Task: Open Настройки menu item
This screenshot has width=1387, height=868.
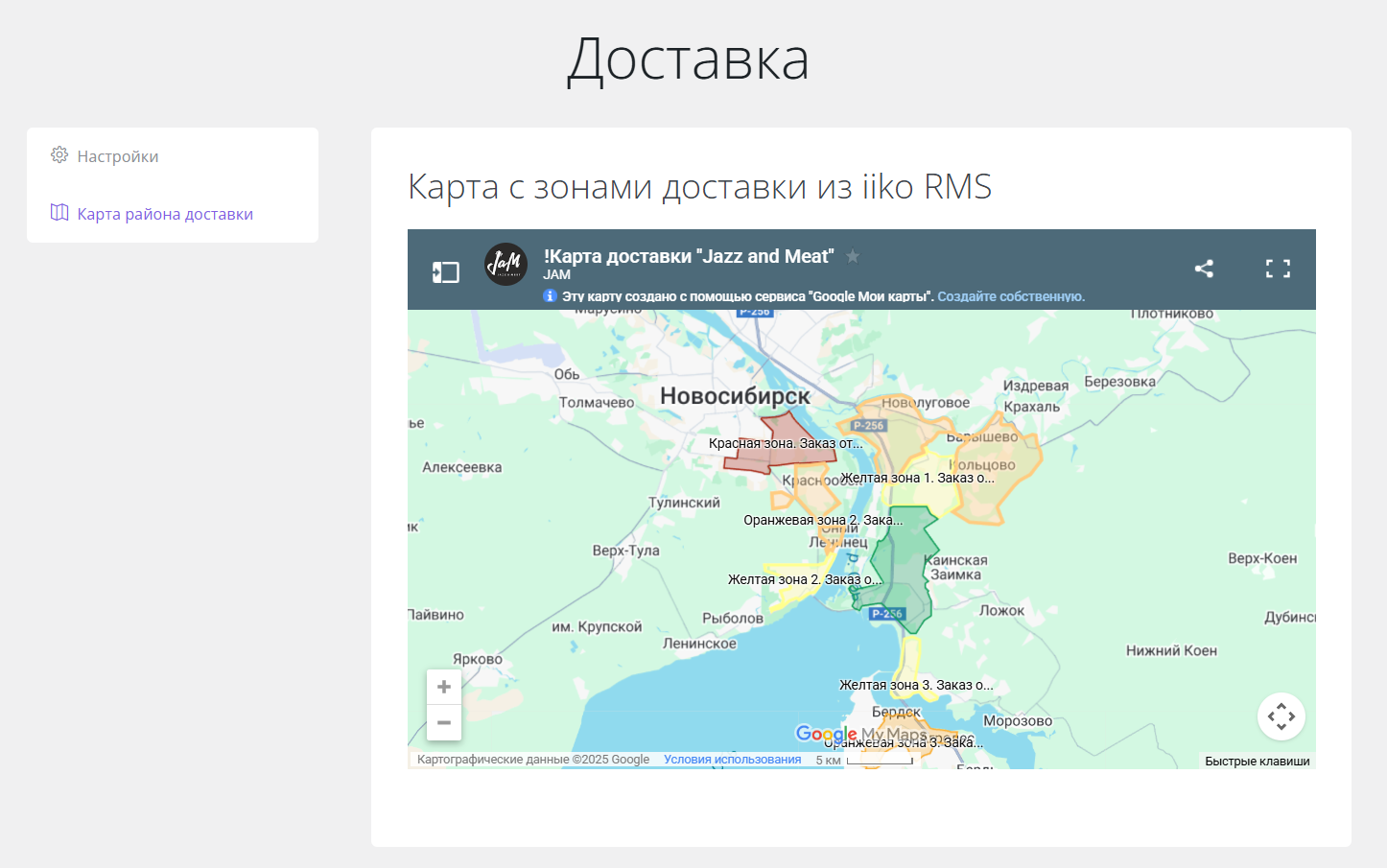Action: tap(118, 156)
